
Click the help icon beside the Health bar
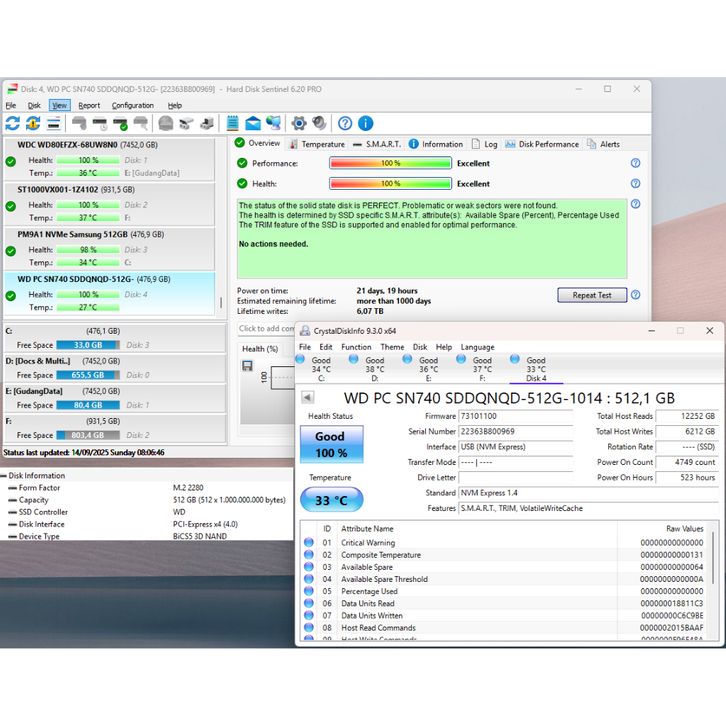635,184
